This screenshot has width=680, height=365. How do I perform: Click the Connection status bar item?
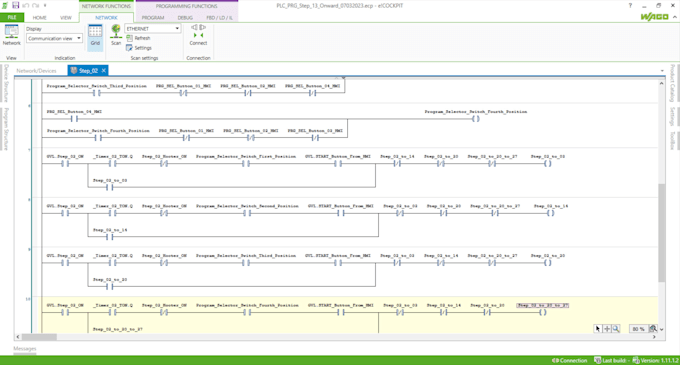coord(569,360)
